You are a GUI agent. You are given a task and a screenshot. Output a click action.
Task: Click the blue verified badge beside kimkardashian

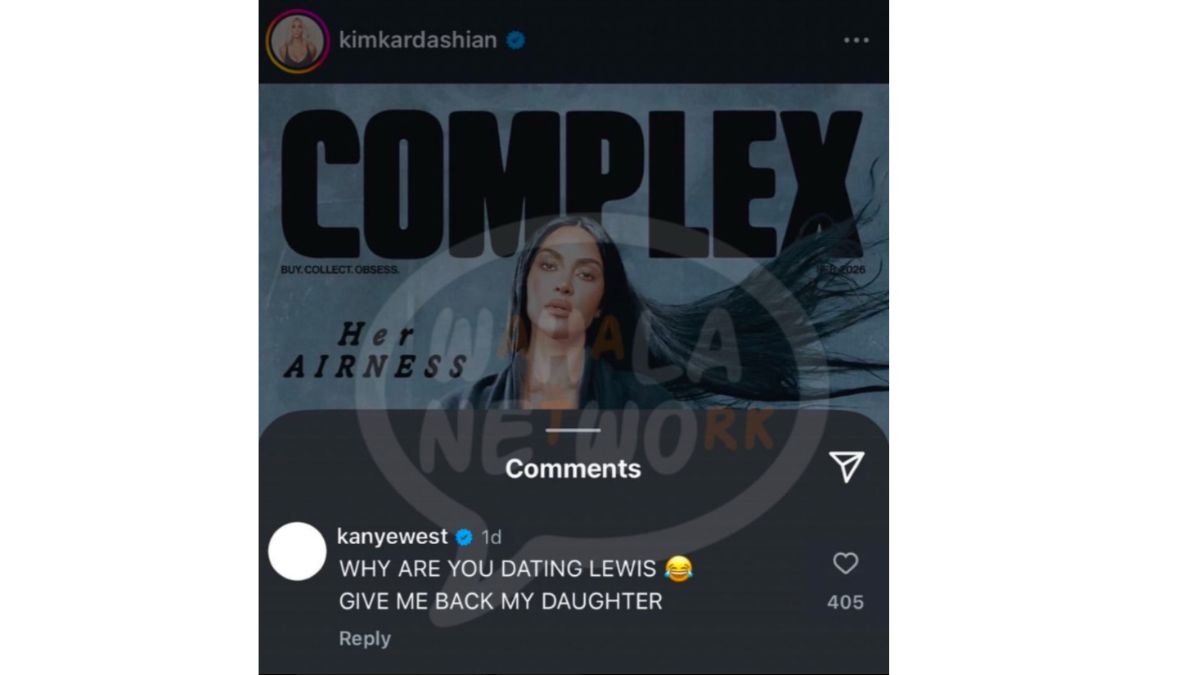[x=516, y=41]
